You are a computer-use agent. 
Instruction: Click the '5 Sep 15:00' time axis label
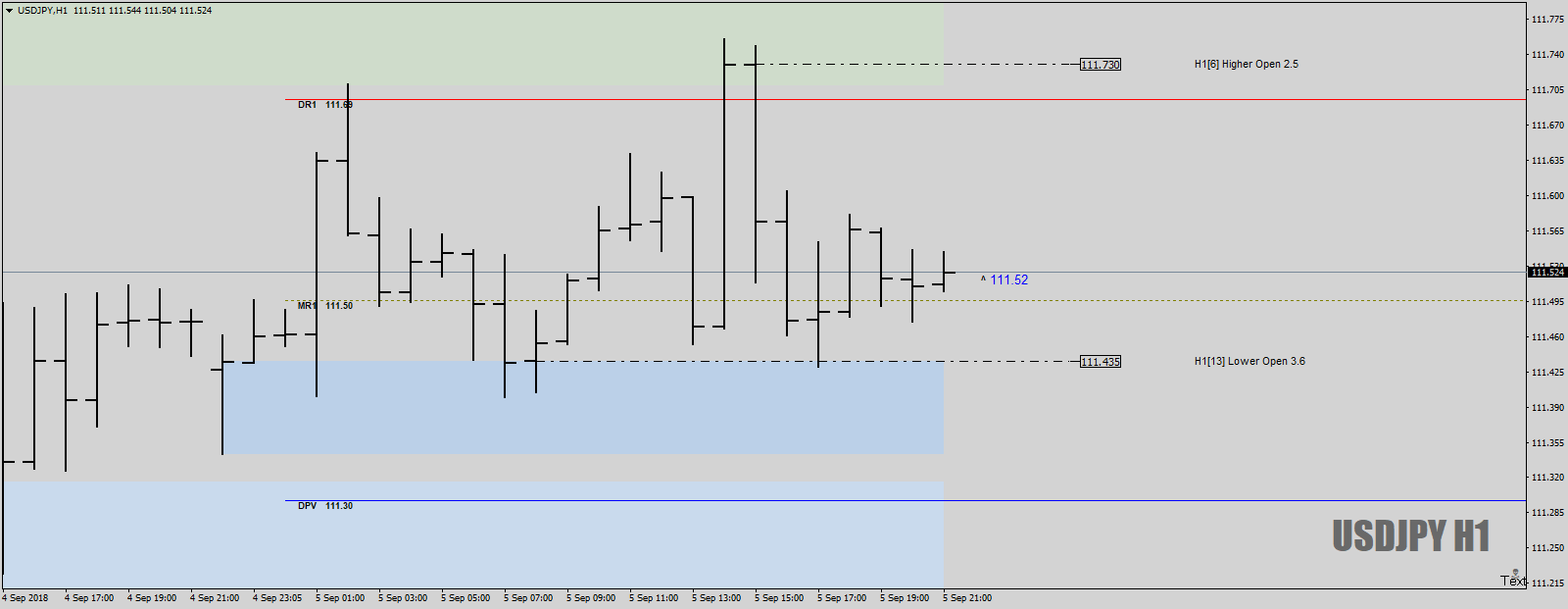coord(779,598)
